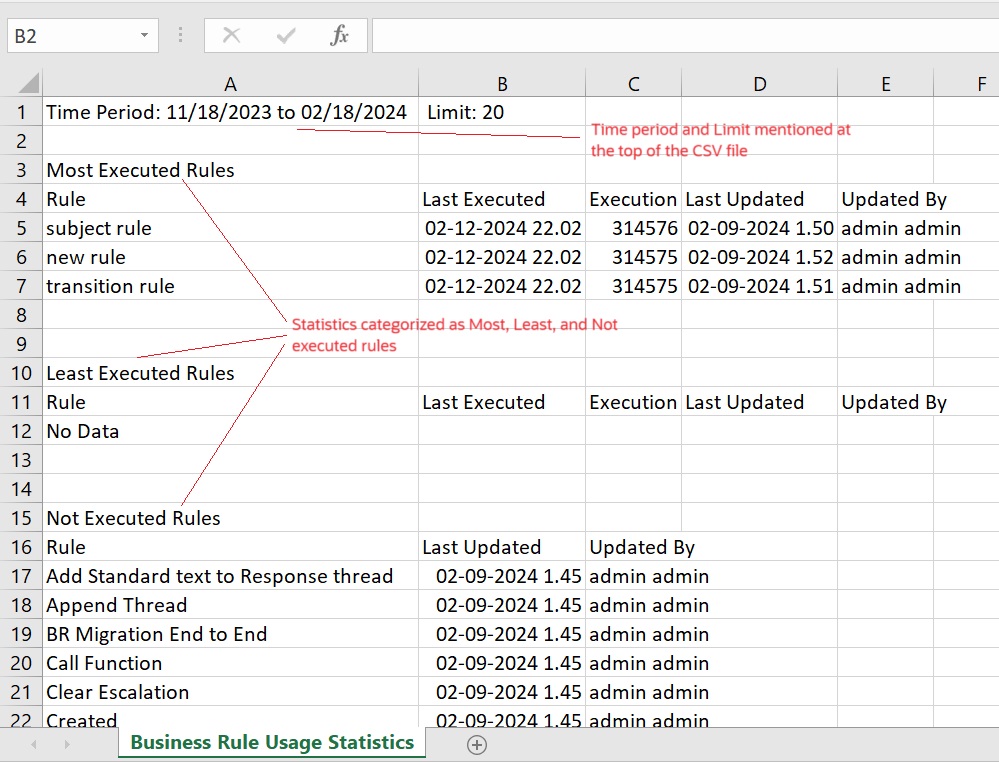Click previous sheet navigation arrow
Screen dimensions: 999x762
click(x=34, y=744)
